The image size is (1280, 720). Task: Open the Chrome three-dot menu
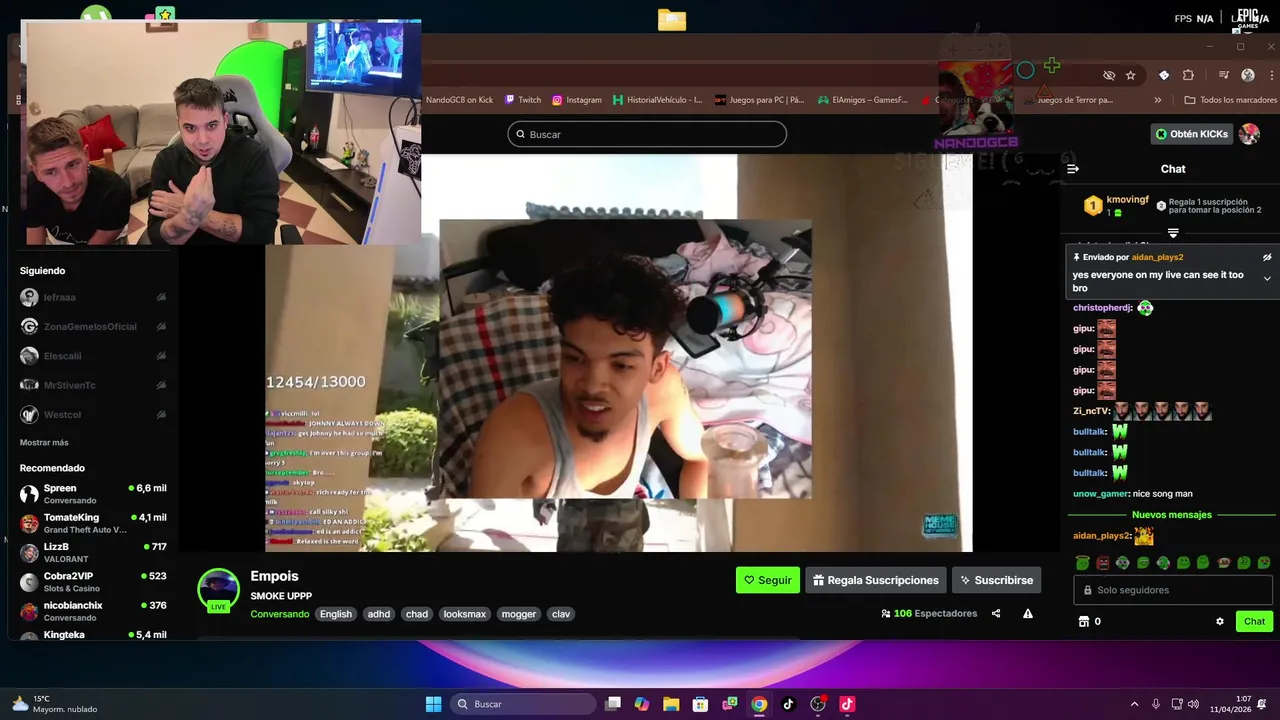point(1272,75)
